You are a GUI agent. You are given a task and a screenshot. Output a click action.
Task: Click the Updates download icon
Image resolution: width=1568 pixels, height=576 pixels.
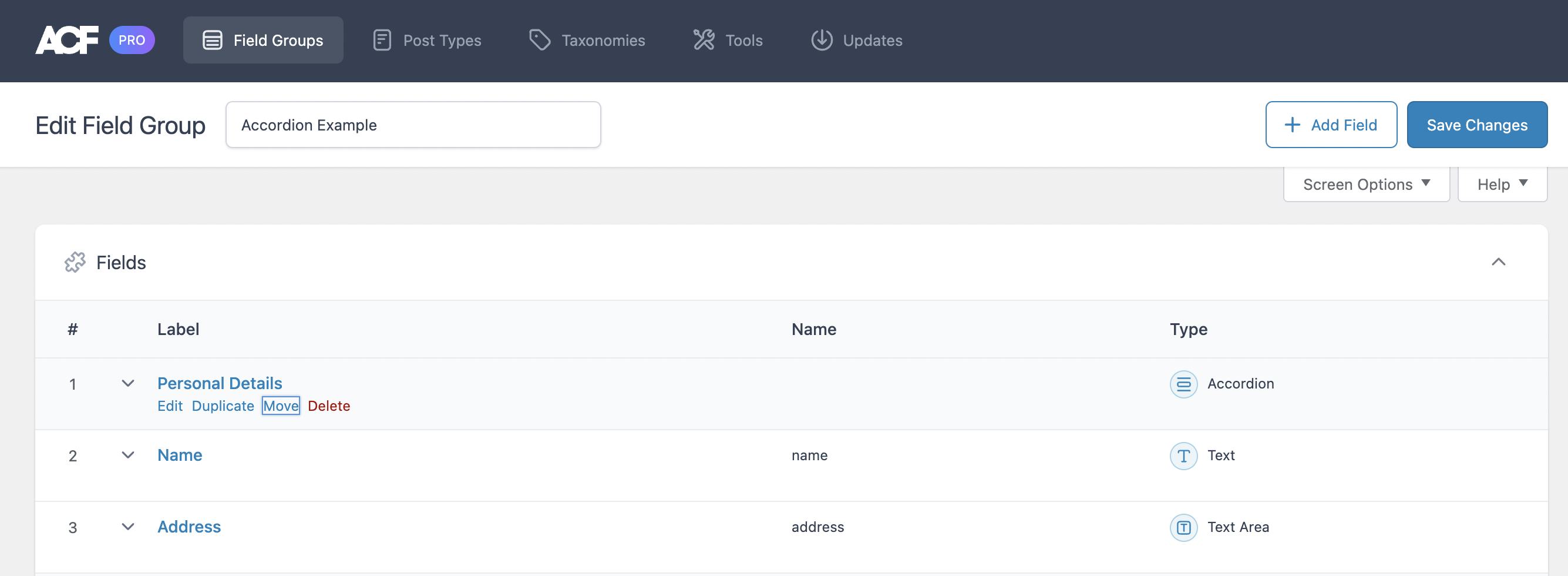point(821,40)
